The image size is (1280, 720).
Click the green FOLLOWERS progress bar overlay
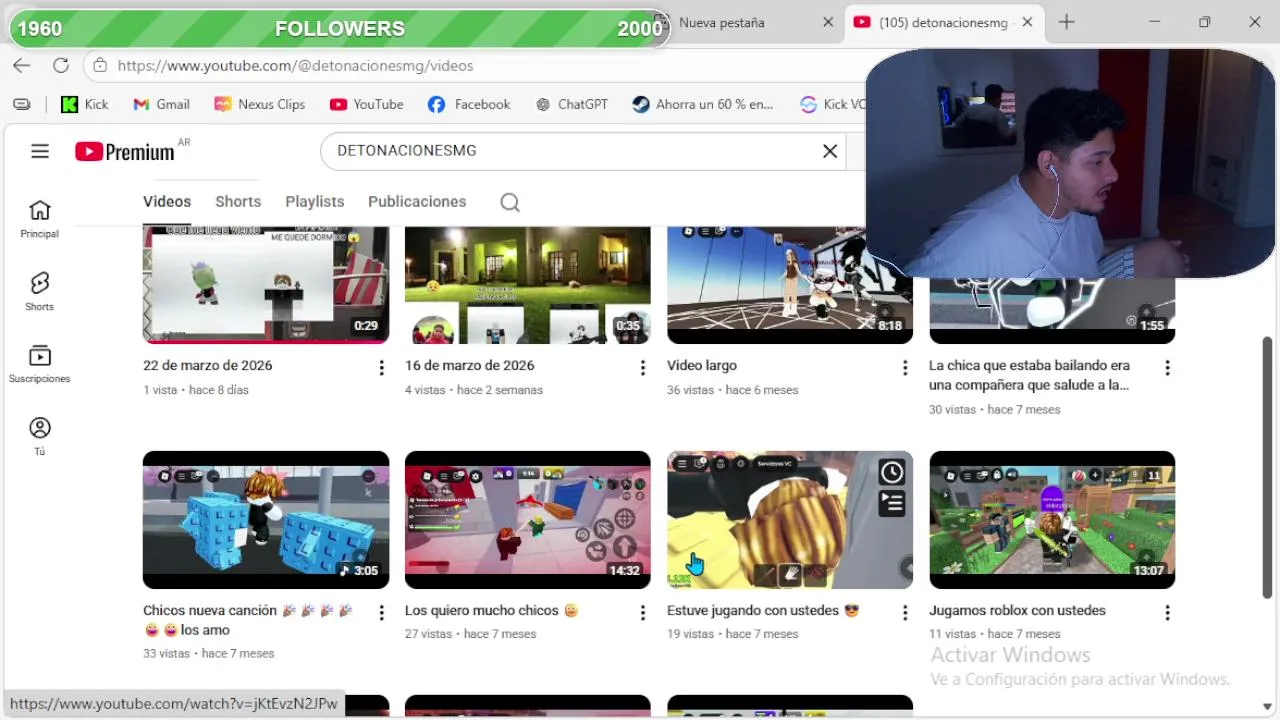338,28
